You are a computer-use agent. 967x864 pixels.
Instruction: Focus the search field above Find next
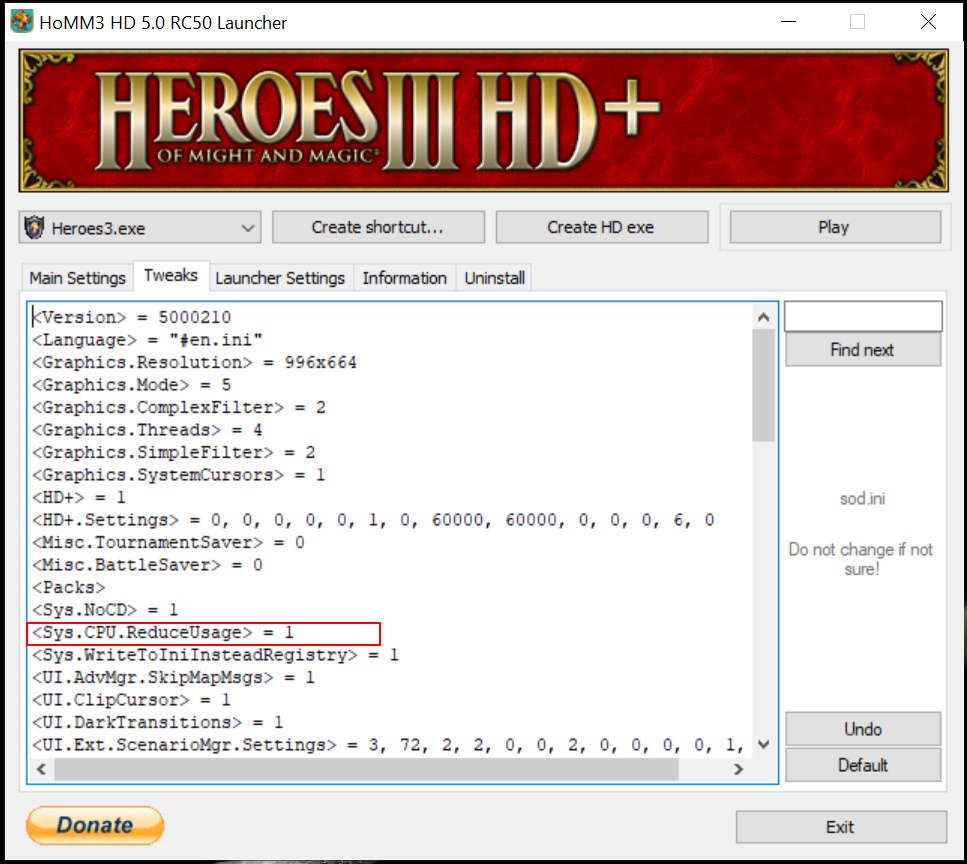[863, 316]
